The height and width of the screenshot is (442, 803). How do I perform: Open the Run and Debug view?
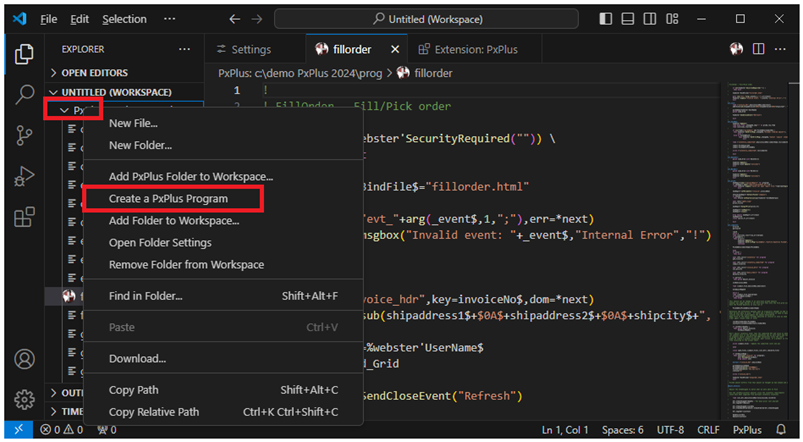pyautogui.click(x=25, y=177)
